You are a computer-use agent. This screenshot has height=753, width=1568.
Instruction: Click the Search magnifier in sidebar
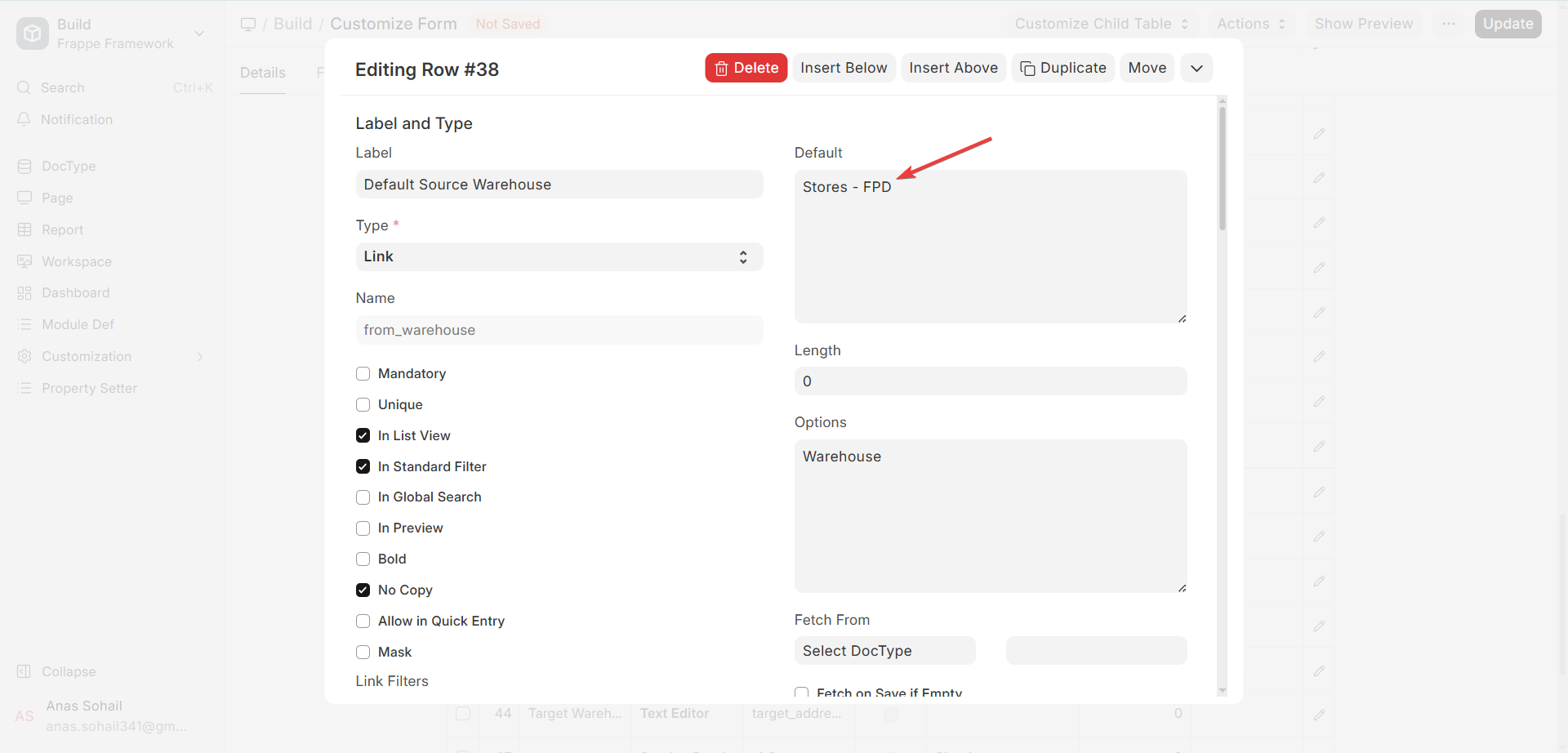tap(24, 87)
